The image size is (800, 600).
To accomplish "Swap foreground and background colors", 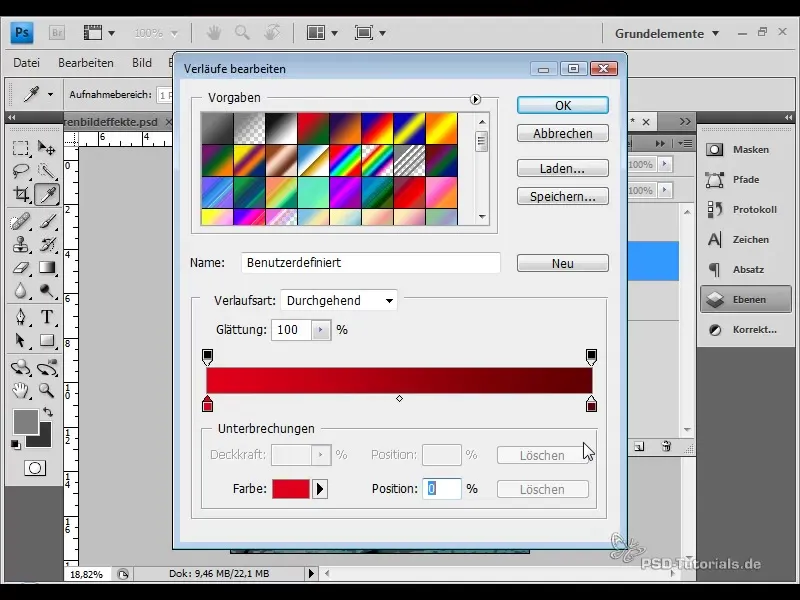I will (x=48, y=412).
